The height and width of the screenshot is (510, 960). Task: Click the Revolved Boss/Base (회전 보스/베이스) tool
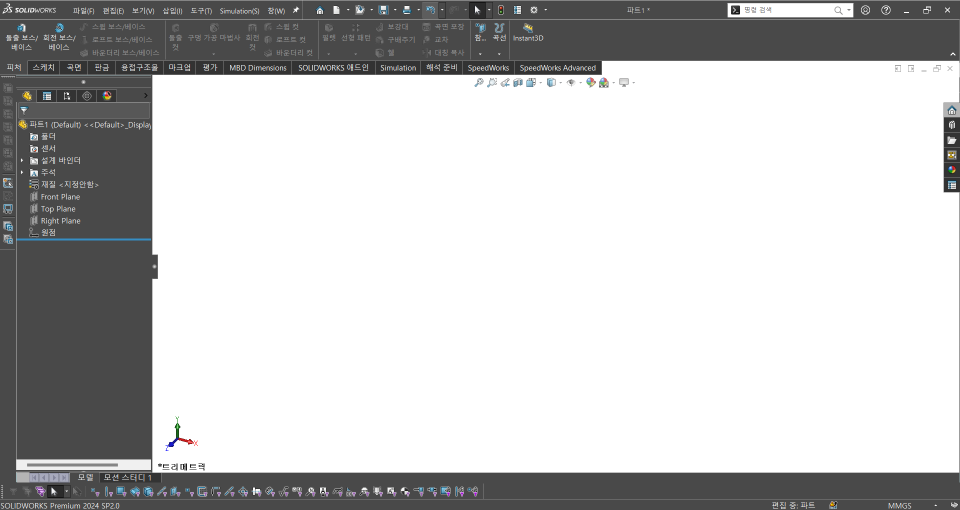click(x=59, y=37)
